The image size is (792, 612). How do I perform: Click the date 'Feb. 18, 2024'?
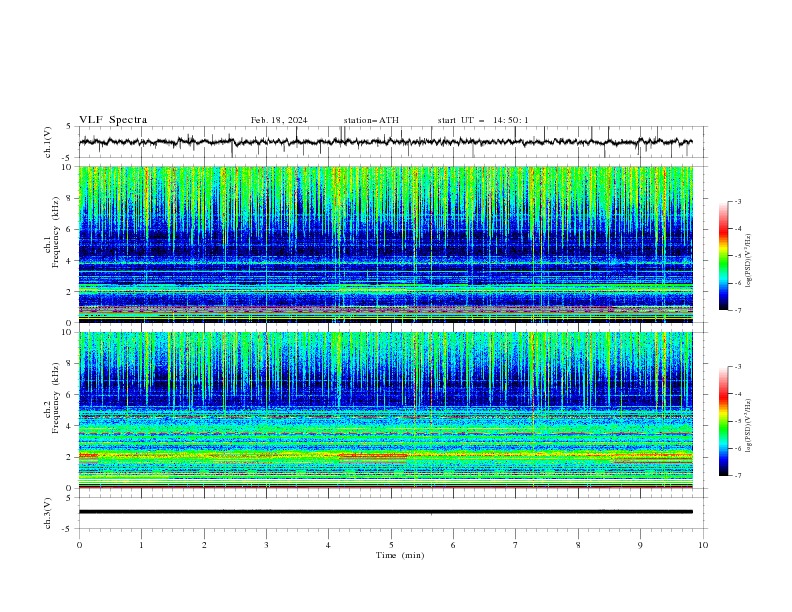point(279,120)
